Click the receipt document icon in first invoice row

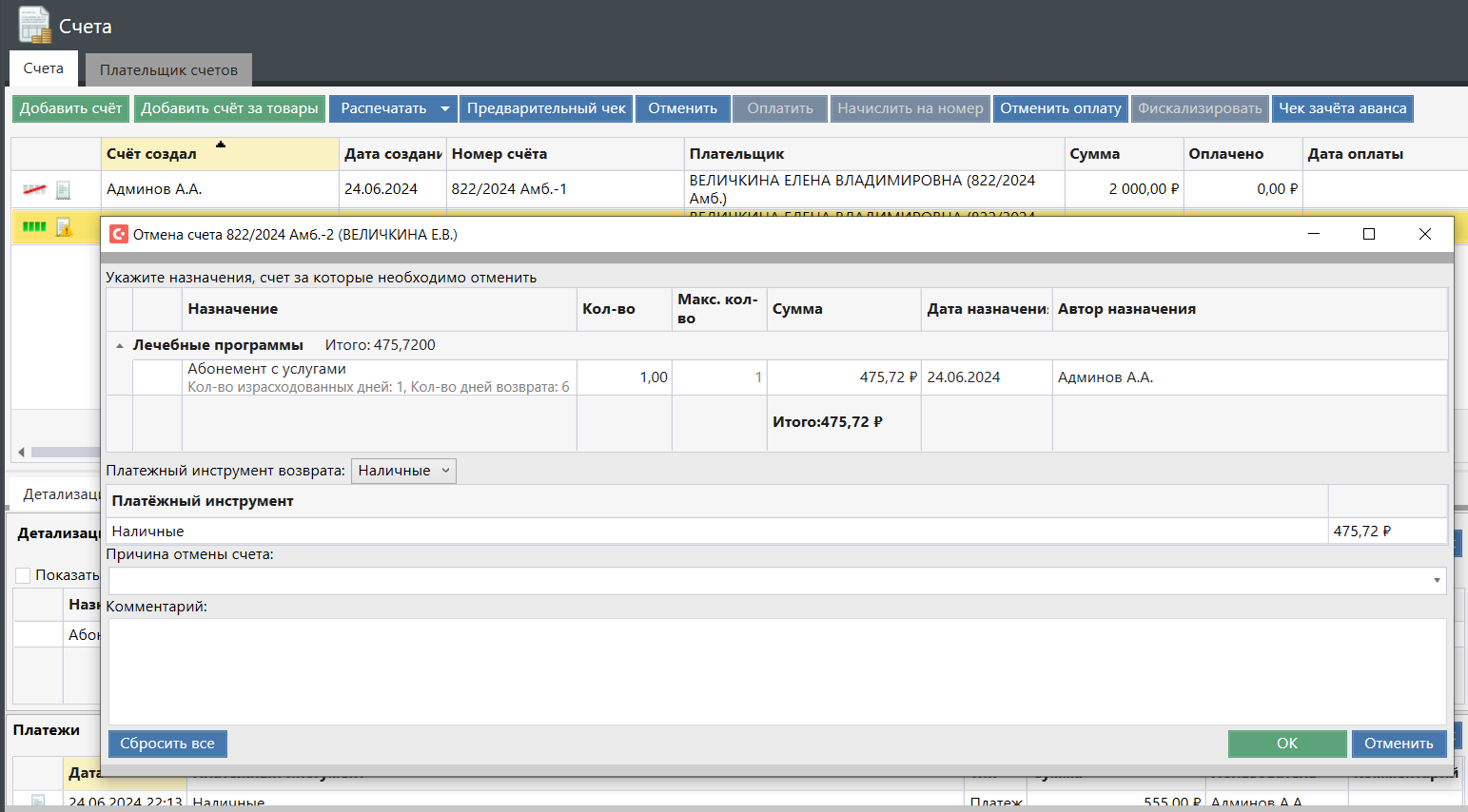tap(63, 190)
